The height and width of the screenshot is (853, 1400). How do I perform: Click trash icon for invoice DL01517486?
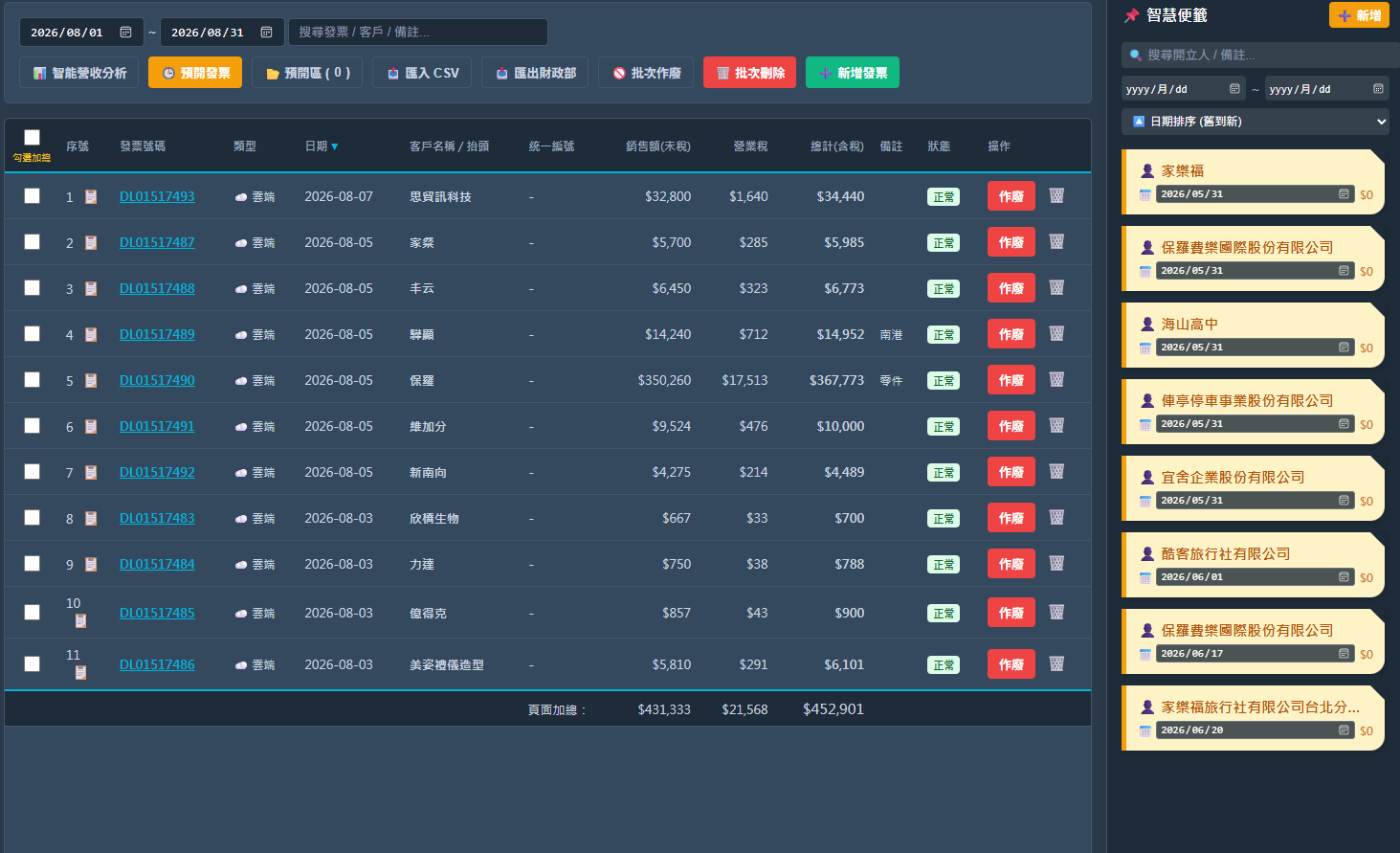click(1056, 663)
